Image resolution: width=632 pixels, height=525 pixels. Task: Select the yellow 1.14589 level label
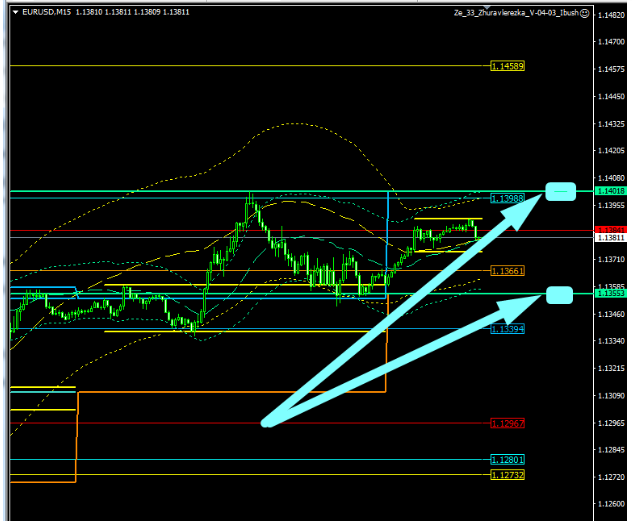click(507, 66)
